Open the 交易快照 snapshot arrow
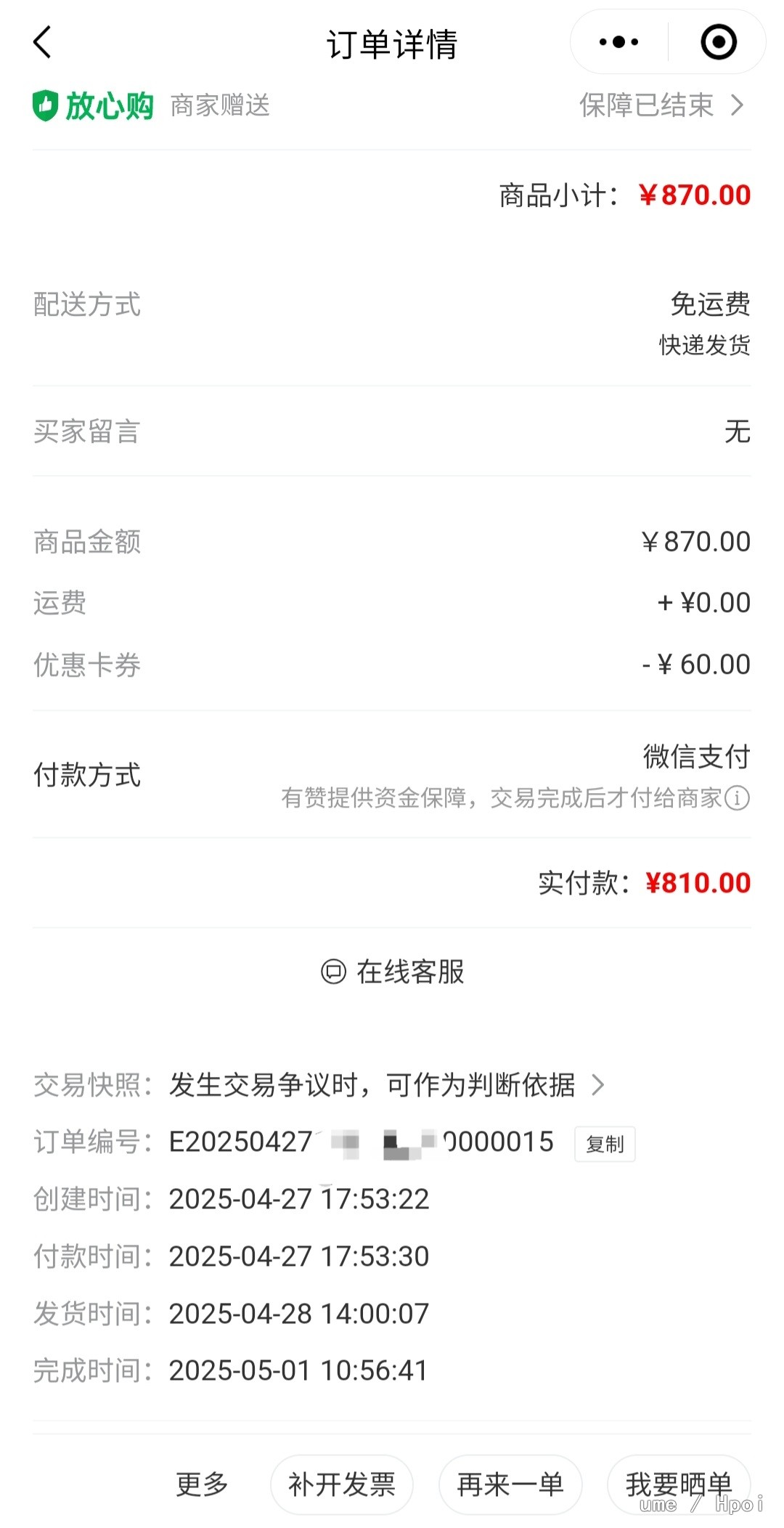Image resolution: width=784 pixels, height=1528 pixels. [598, 1085]
